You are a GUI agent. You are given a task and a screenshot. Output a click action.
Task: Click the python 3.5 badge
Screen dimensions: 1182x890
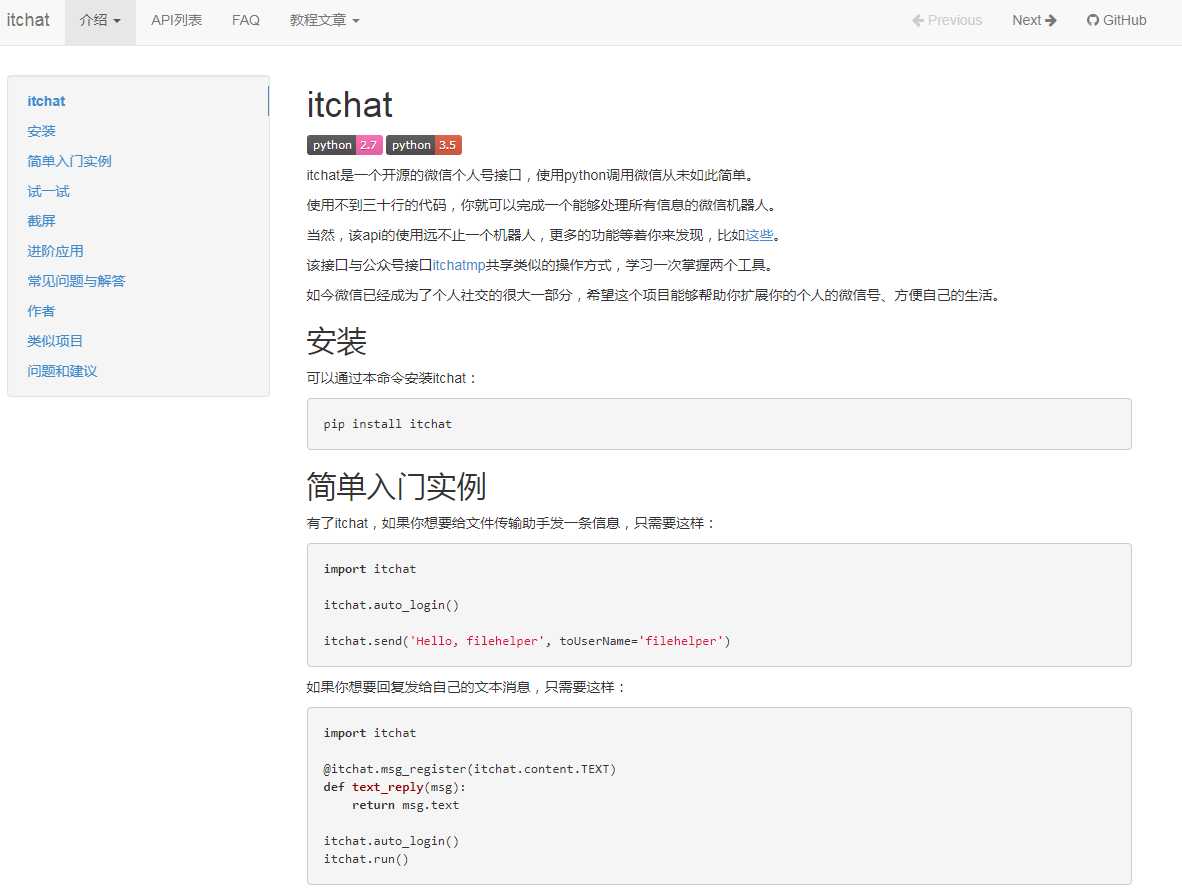pos(424,145)
